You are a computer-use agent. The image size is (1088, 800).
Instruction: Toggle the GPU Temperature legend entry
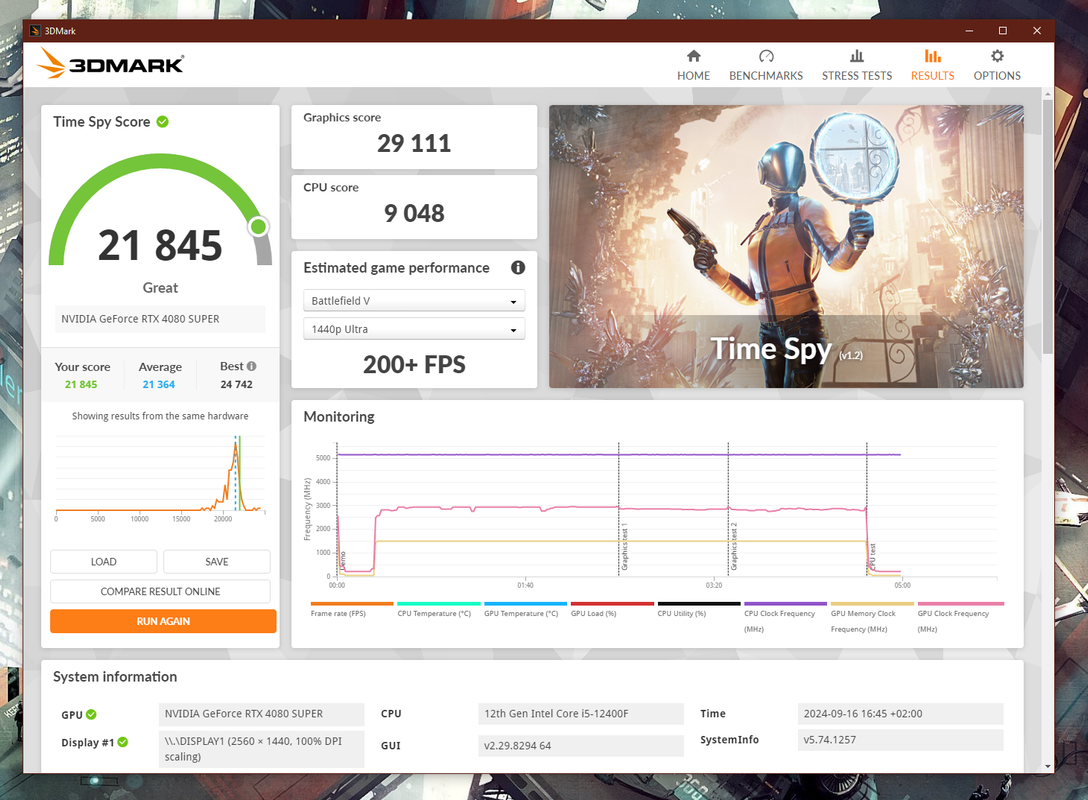[x=525, y=609]
